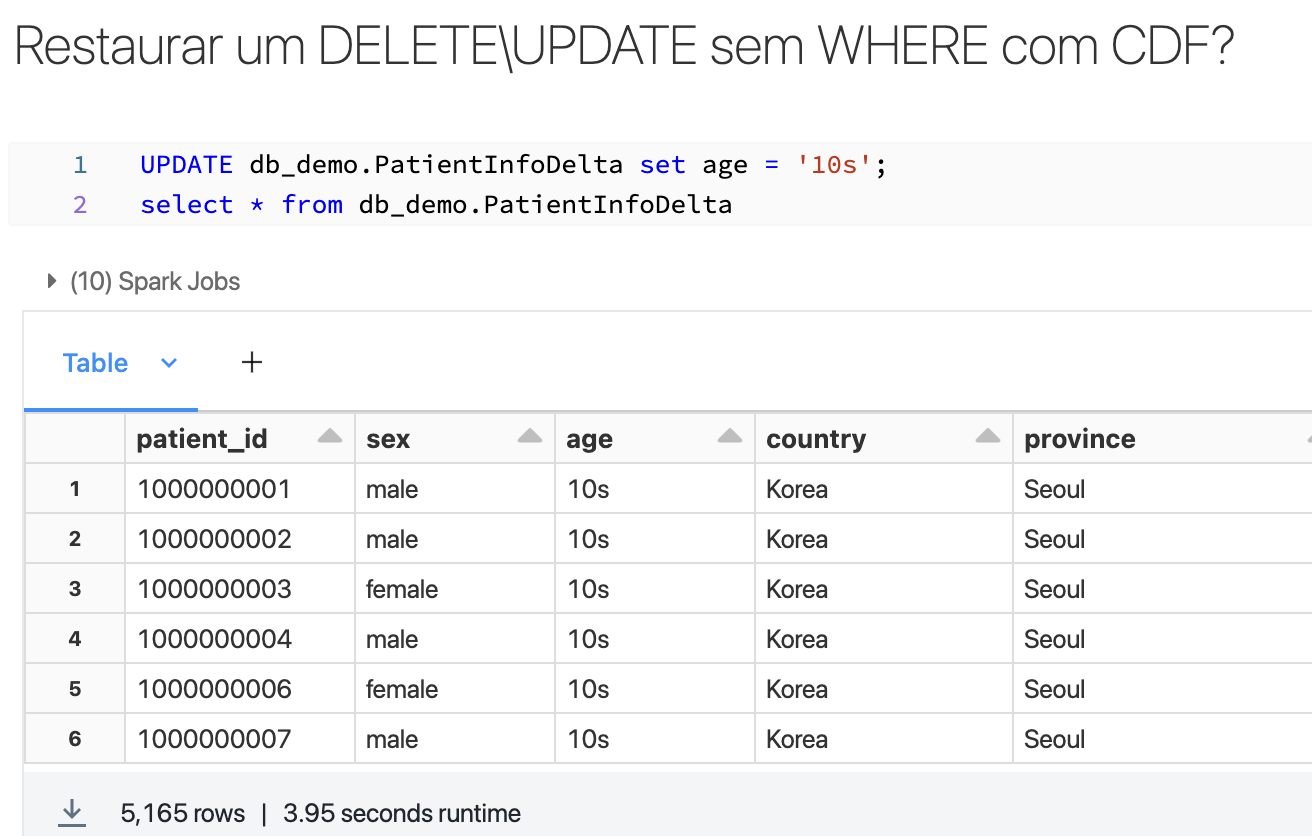Viewport: 1312px width, 836px height.
Task: Select the Table results tab
Action: [96, 363]
